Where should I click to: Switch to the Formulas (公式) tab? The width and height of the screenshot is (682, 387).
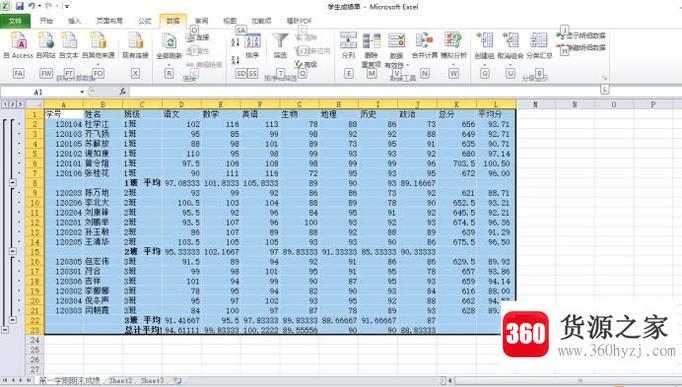[144, 20]
